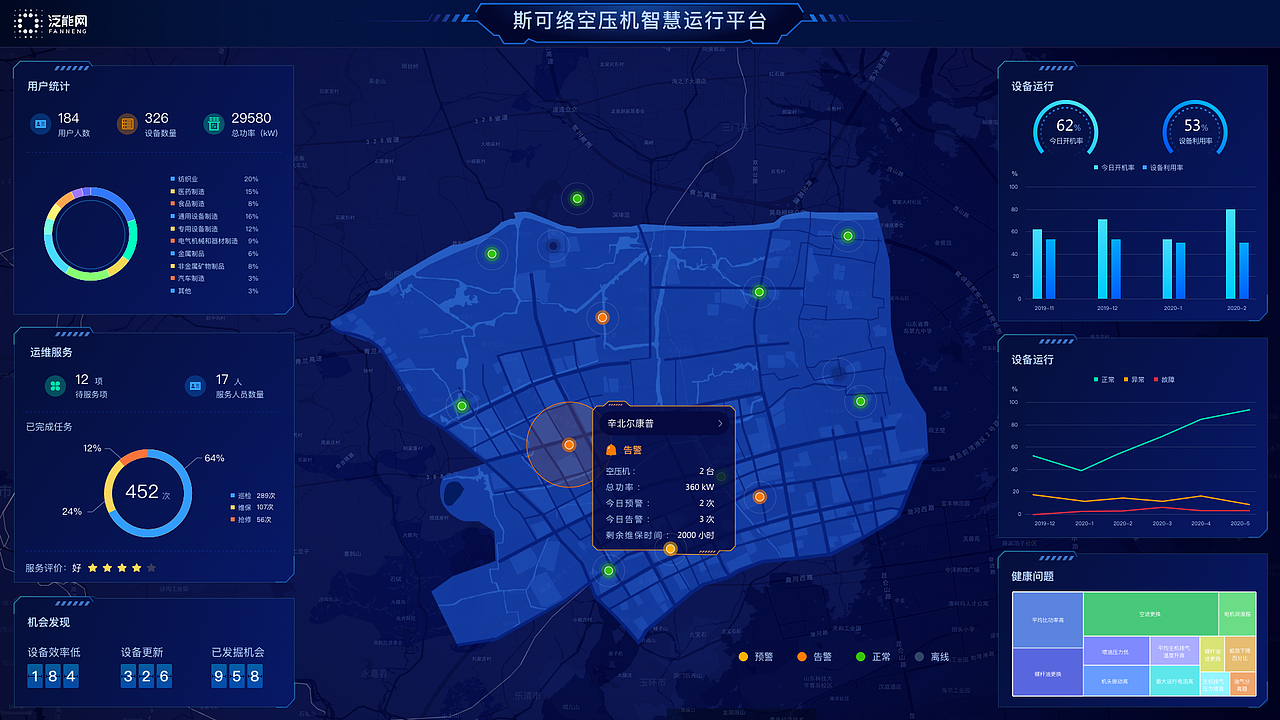Click the orange alarm marker in the north
This screenshot has width=1280, height=720.
[602, 317]
